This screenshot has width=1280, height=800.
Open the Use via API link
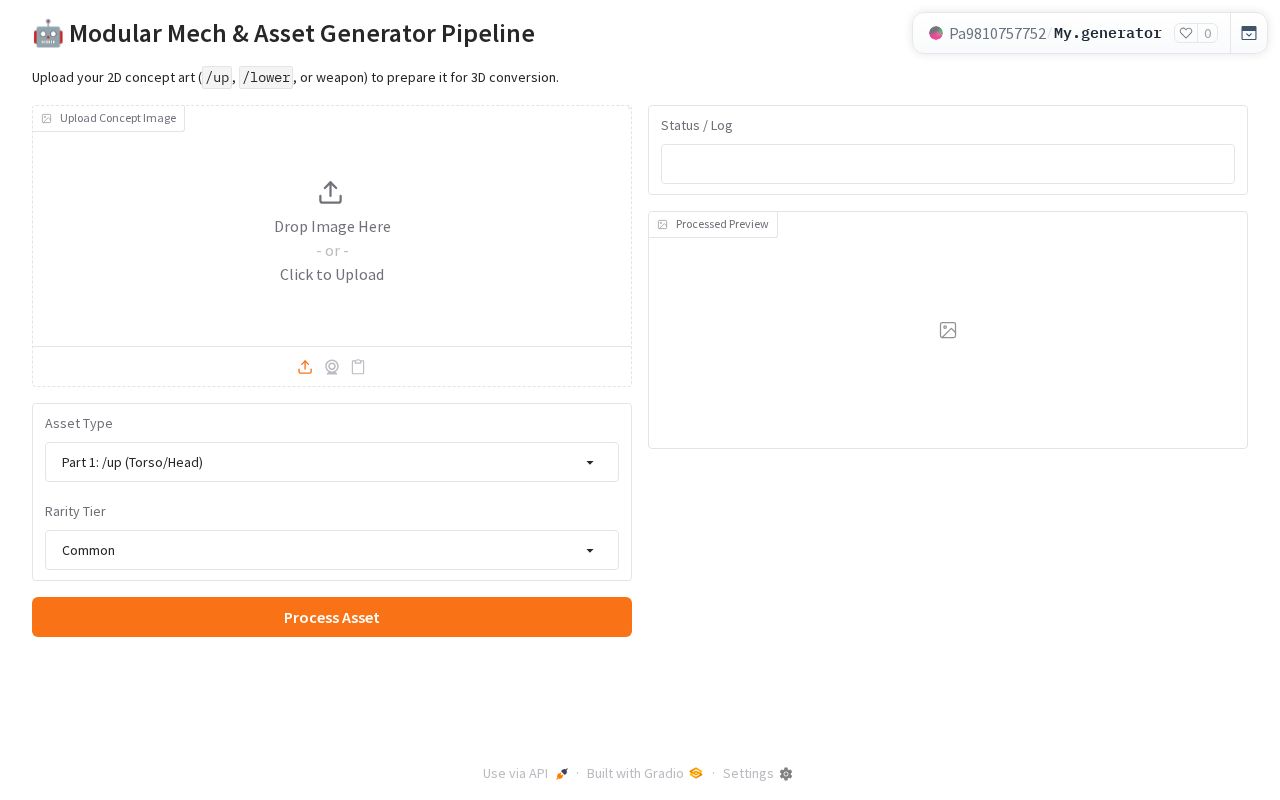click(525, 774)
